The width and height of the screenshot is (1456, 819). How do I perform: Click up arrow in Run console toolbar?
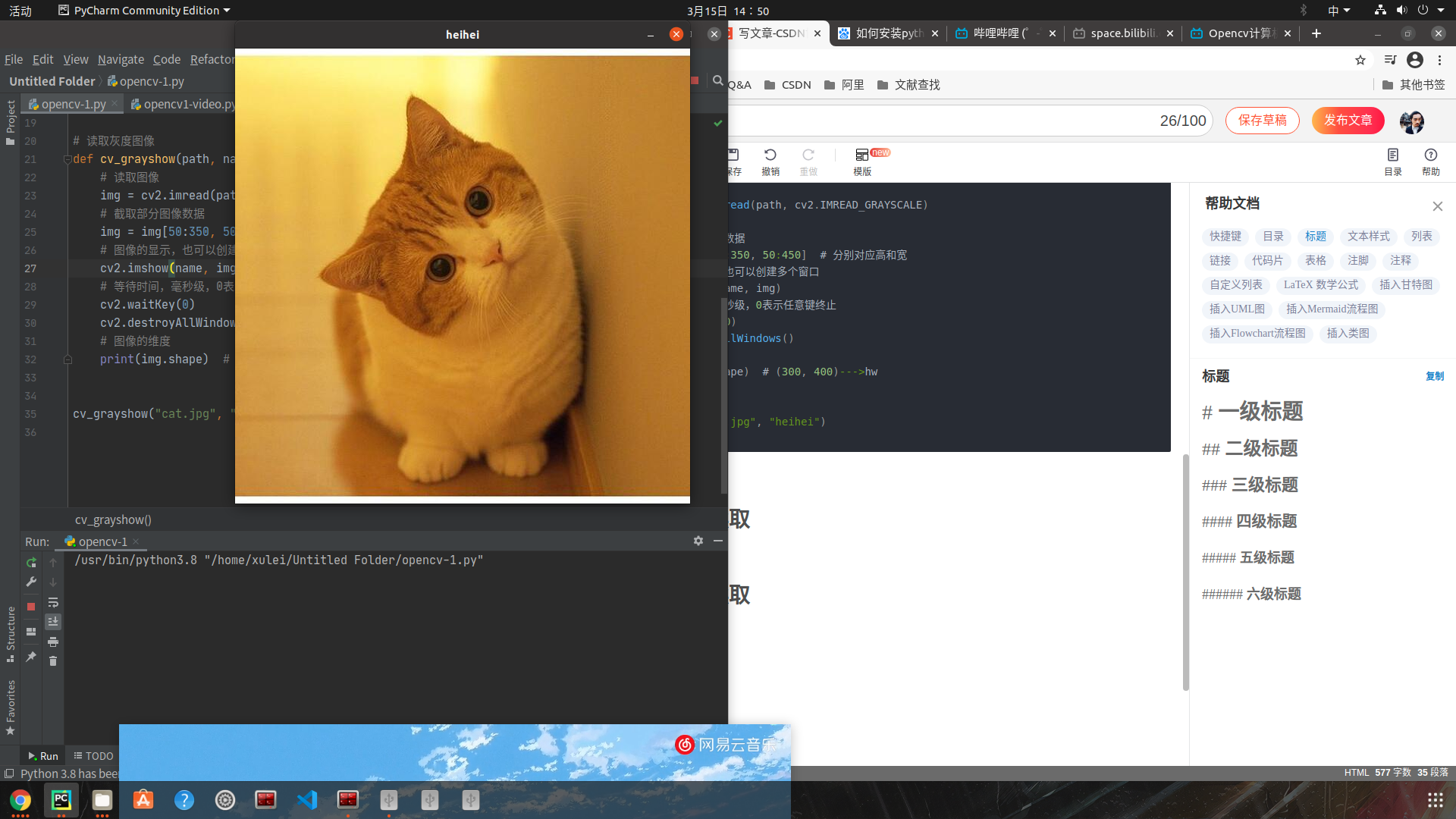(x=53, y=563)
